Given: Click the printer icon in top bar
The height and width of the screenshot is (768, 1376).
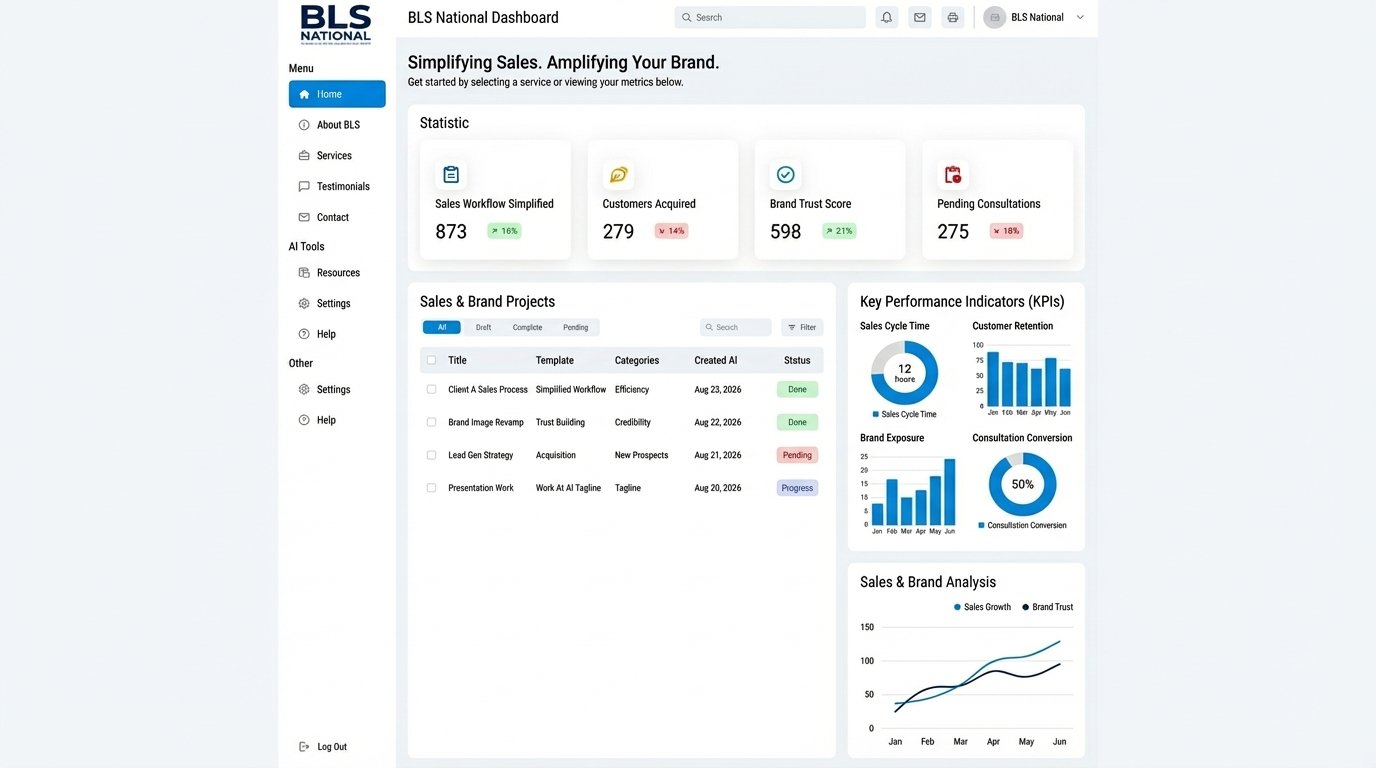Looking at the screenshot, I should [x=952, y=17].
